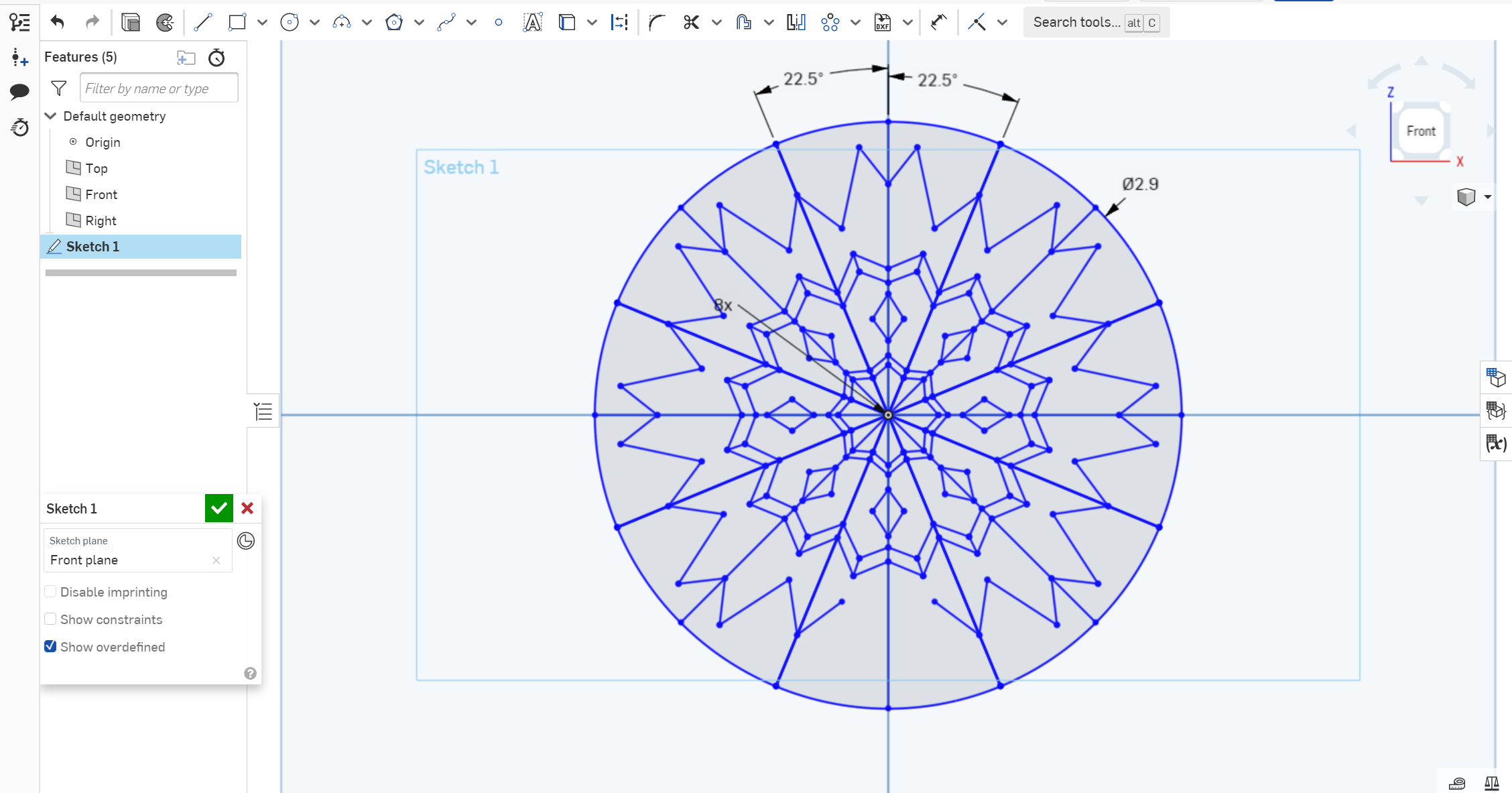This screenshot has width=1512, height=793.
Task: Select the Constraints tool icon
Action: coord(975,22)
